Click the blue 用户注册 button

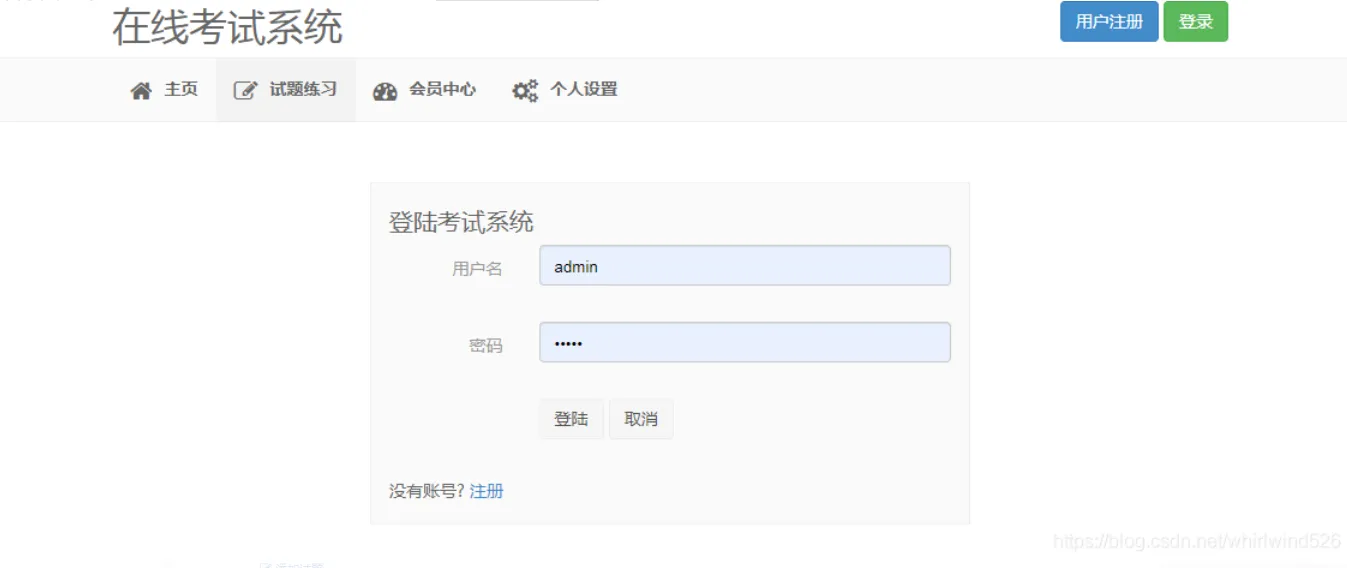point(1109,22)
